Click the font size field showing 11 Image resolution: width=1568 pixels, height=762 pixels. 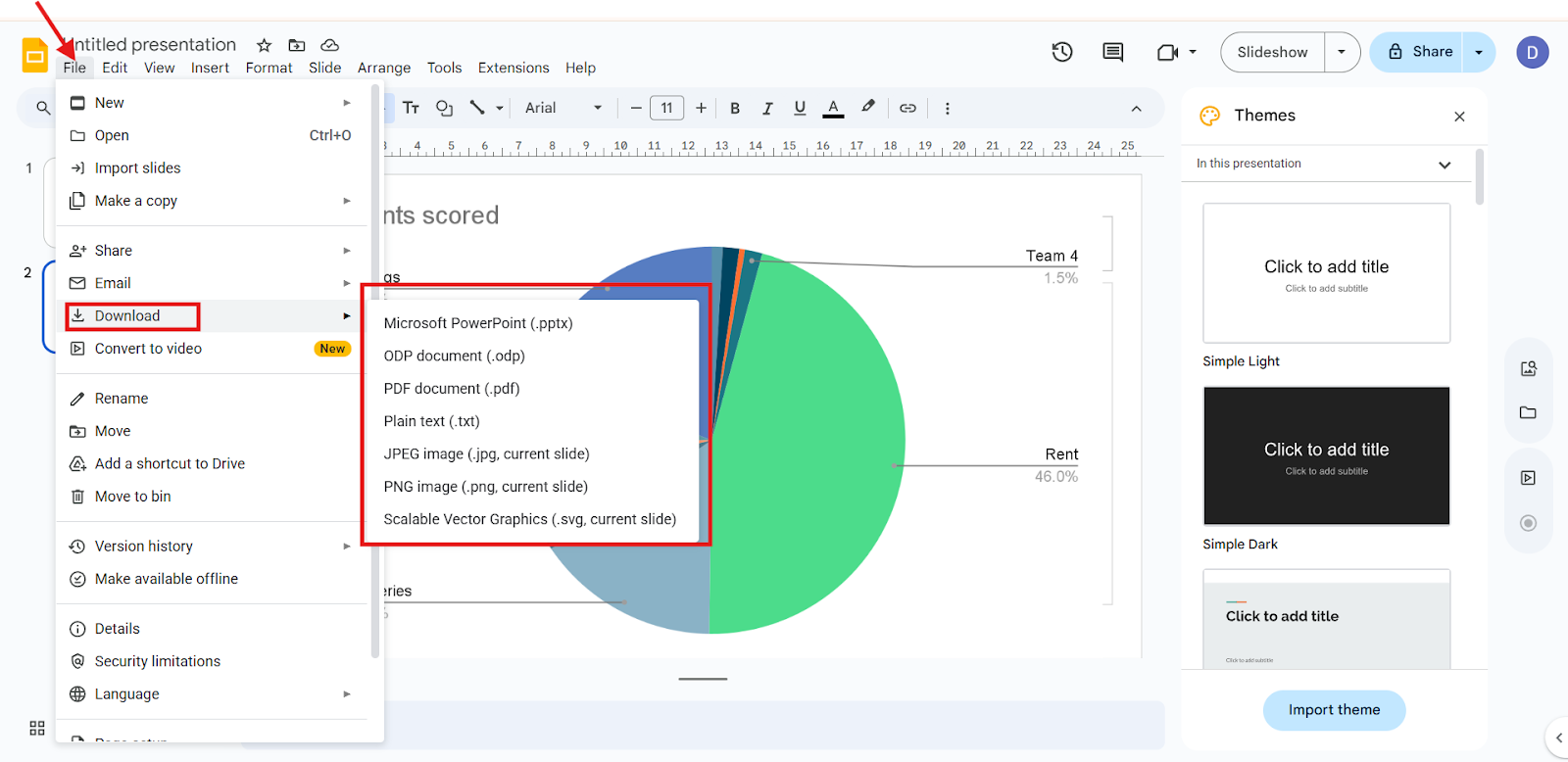tap(667, 108)
